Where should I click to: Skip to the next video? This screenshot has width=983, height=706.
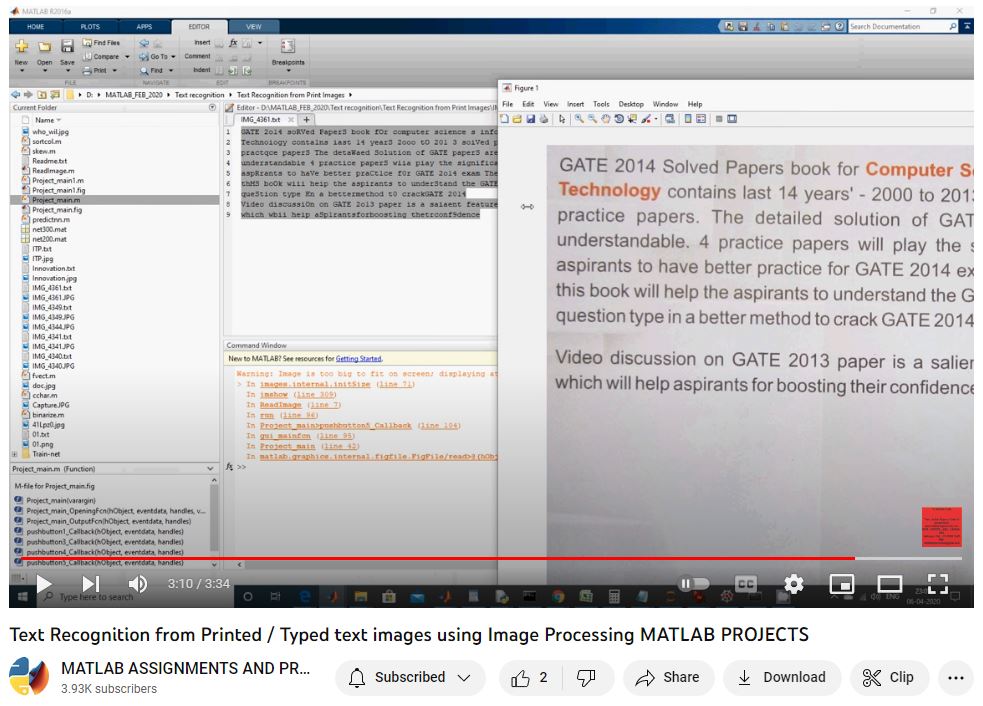(x=90, y=583)
